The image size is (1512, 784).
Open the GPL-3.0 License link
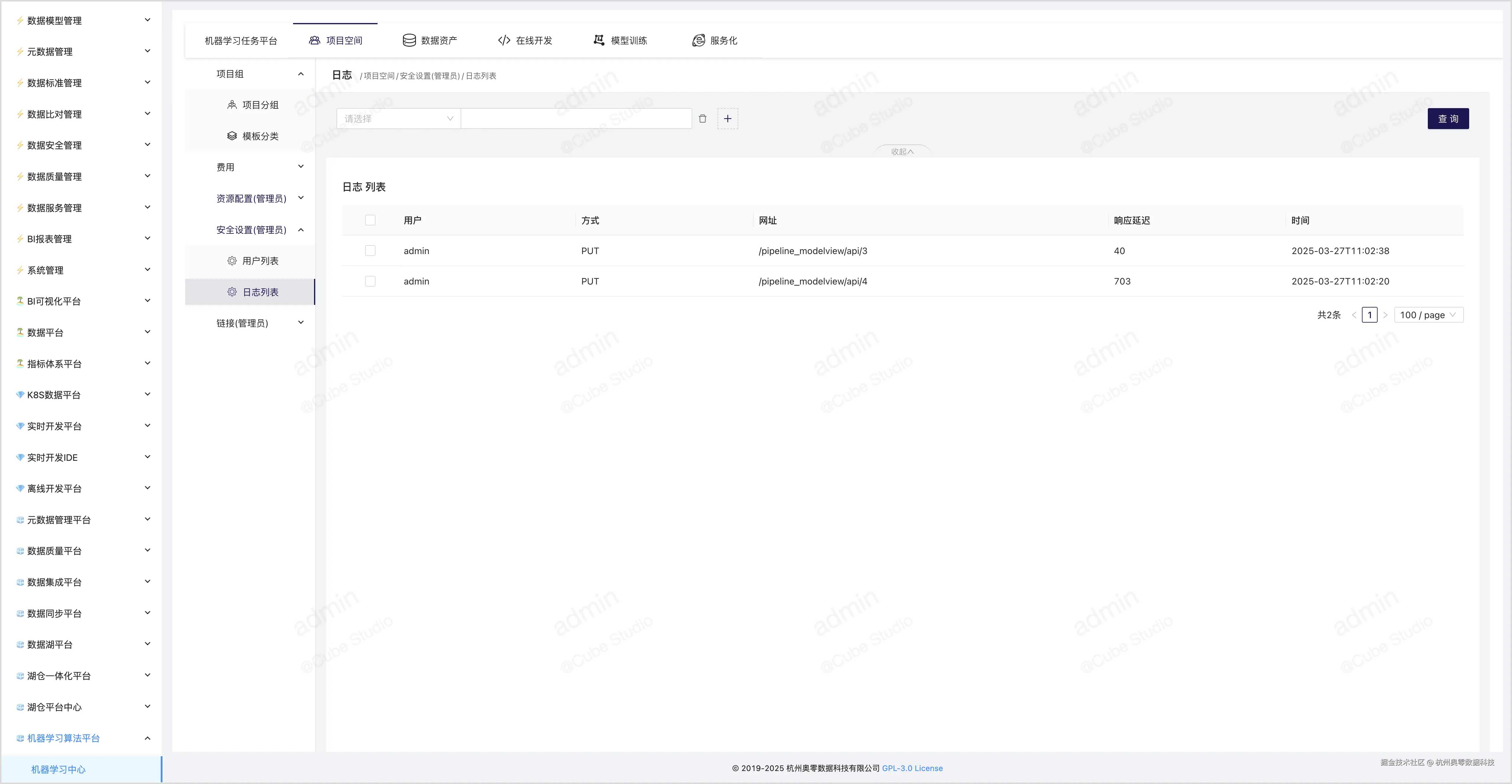(912, 768)
